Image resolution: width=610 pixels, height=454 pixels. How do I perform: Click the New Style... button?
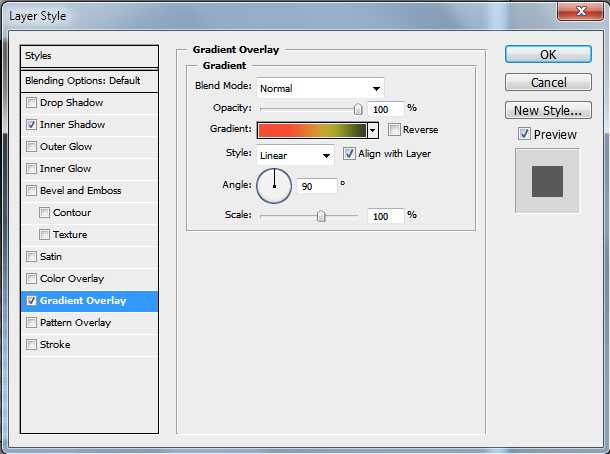coord(548,110)
